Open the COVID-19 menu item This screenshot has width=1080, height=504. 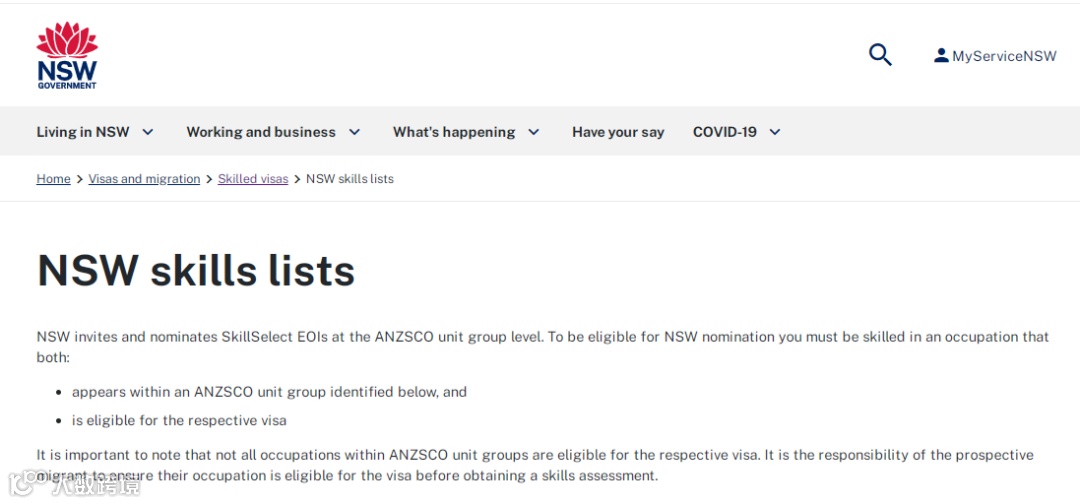725,132
